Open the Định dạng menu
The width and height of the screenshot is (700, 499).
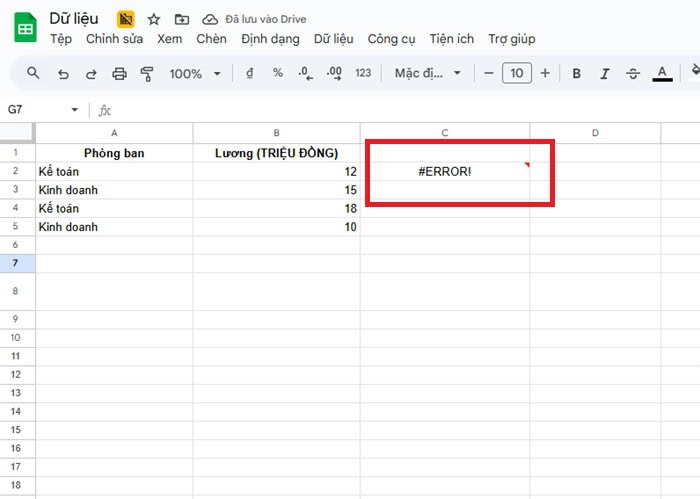[270, 39]
